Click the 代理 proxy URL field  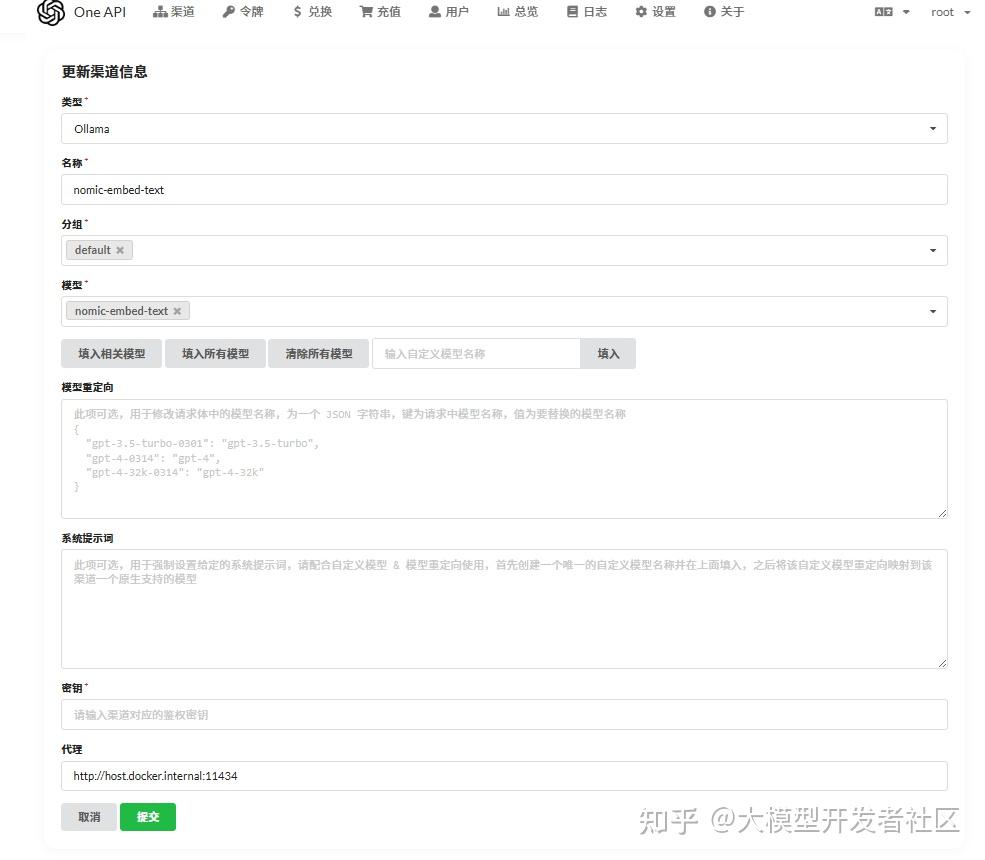coord(504,776)
